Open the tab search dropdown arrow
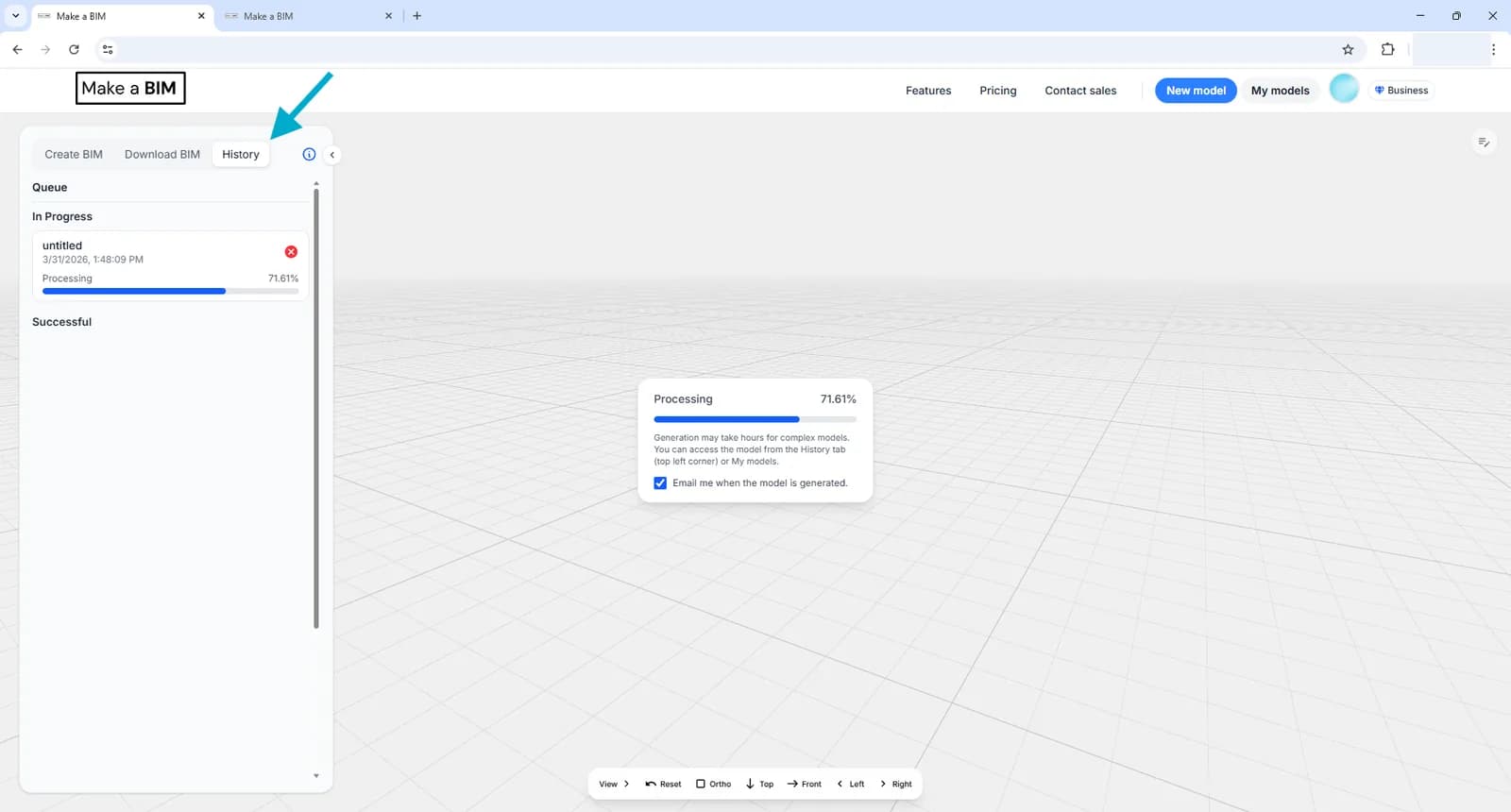The height and width of the screenshot is (812, 1511). click(x=15, y=16)
